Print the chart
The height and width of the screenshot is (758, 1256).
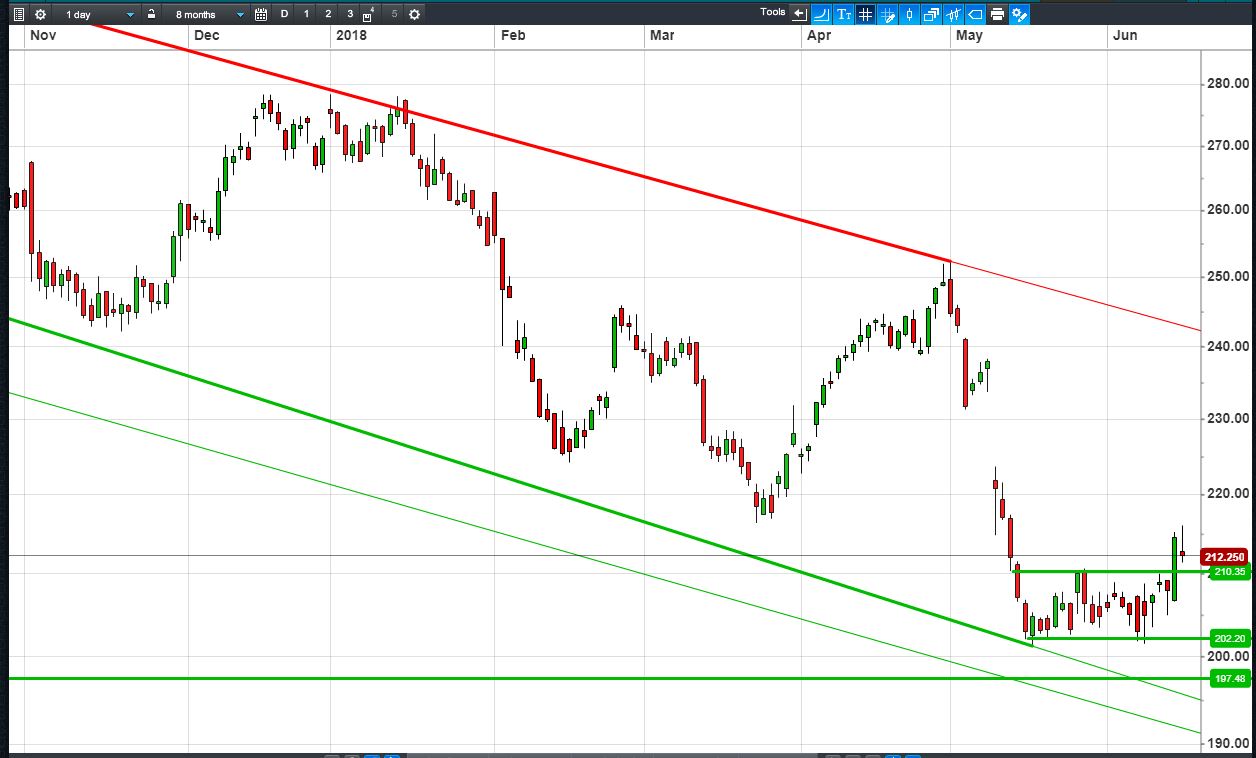(997, 14)
